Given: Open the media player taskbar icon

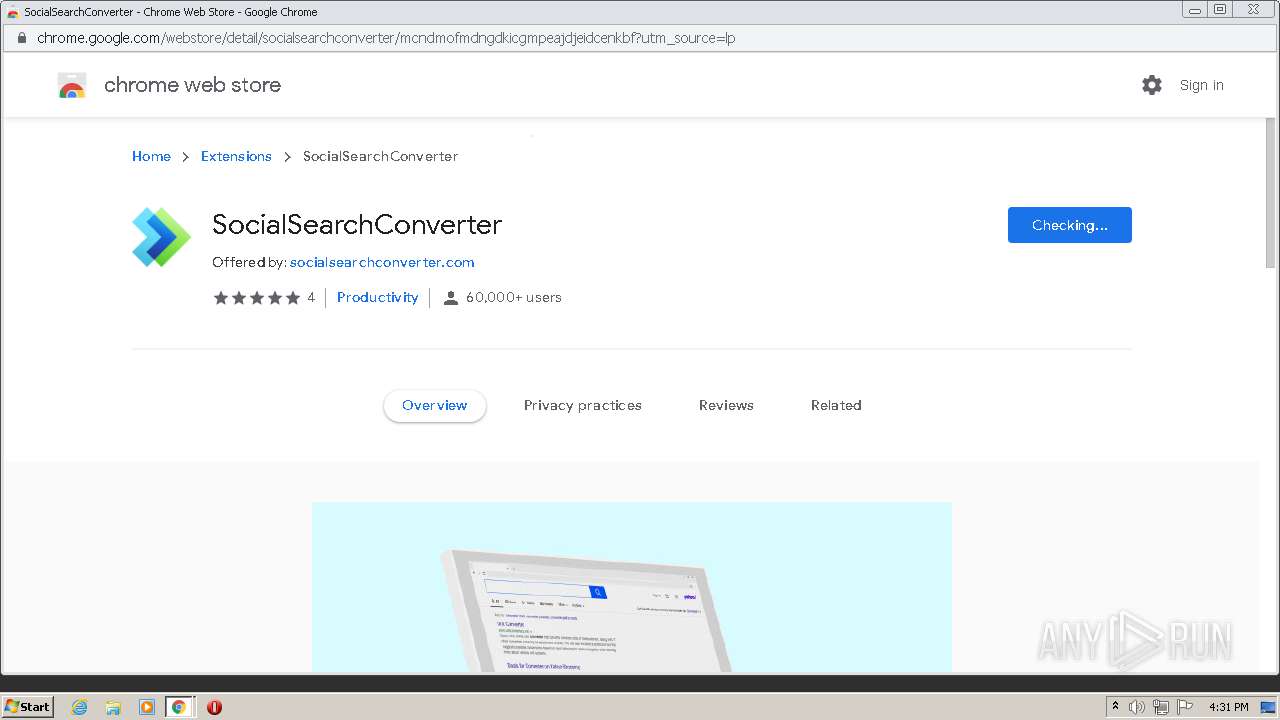Looking at the screenshot, I should click(x=146, y=707).
